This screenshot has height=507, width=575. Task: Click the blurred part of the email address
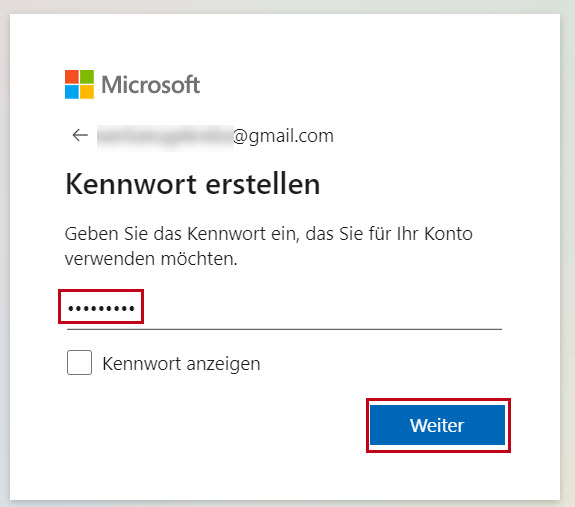tap(165, 137)
